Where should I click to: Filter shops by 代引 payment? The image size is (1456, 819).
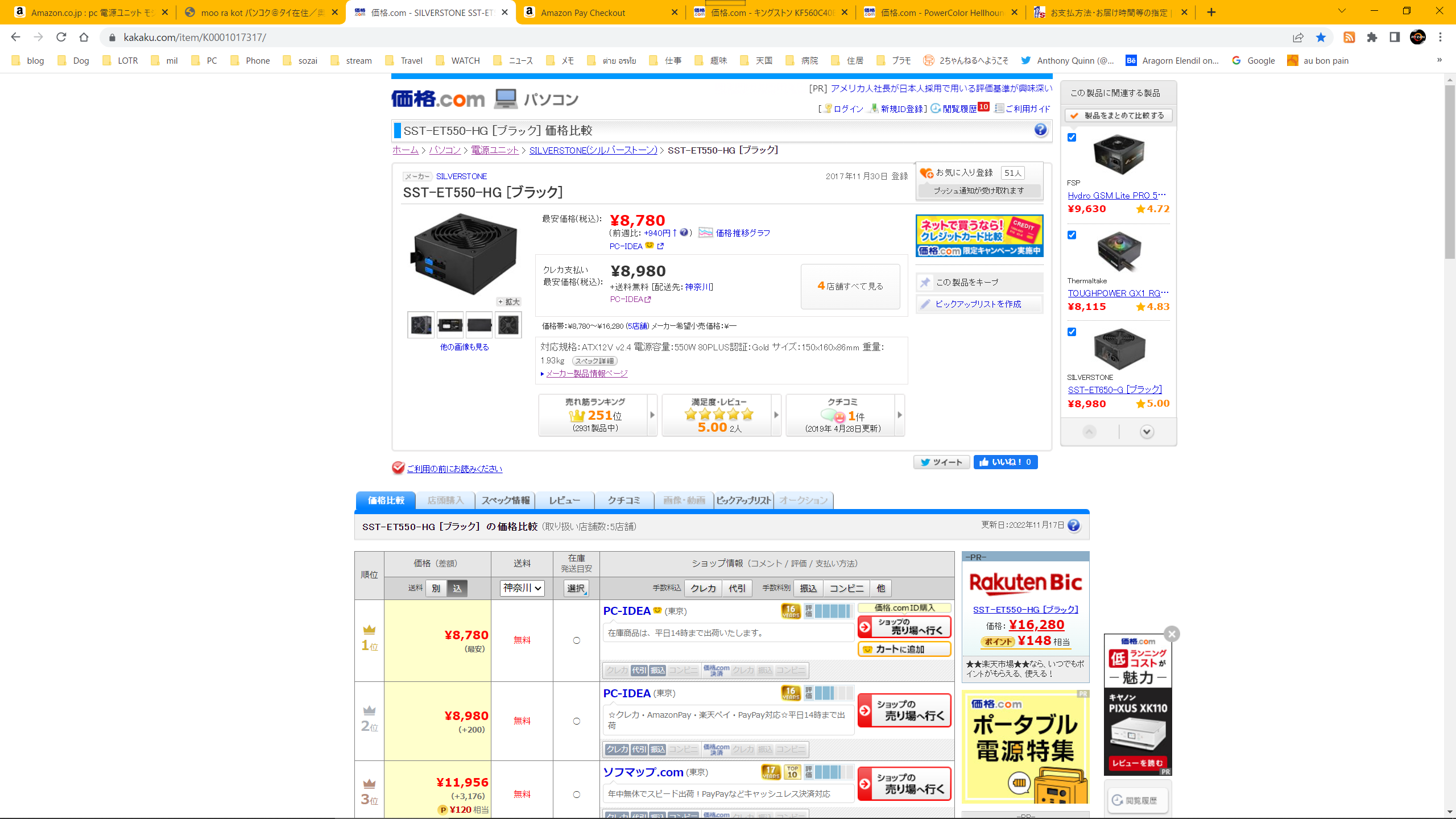(x=737, y=588)
